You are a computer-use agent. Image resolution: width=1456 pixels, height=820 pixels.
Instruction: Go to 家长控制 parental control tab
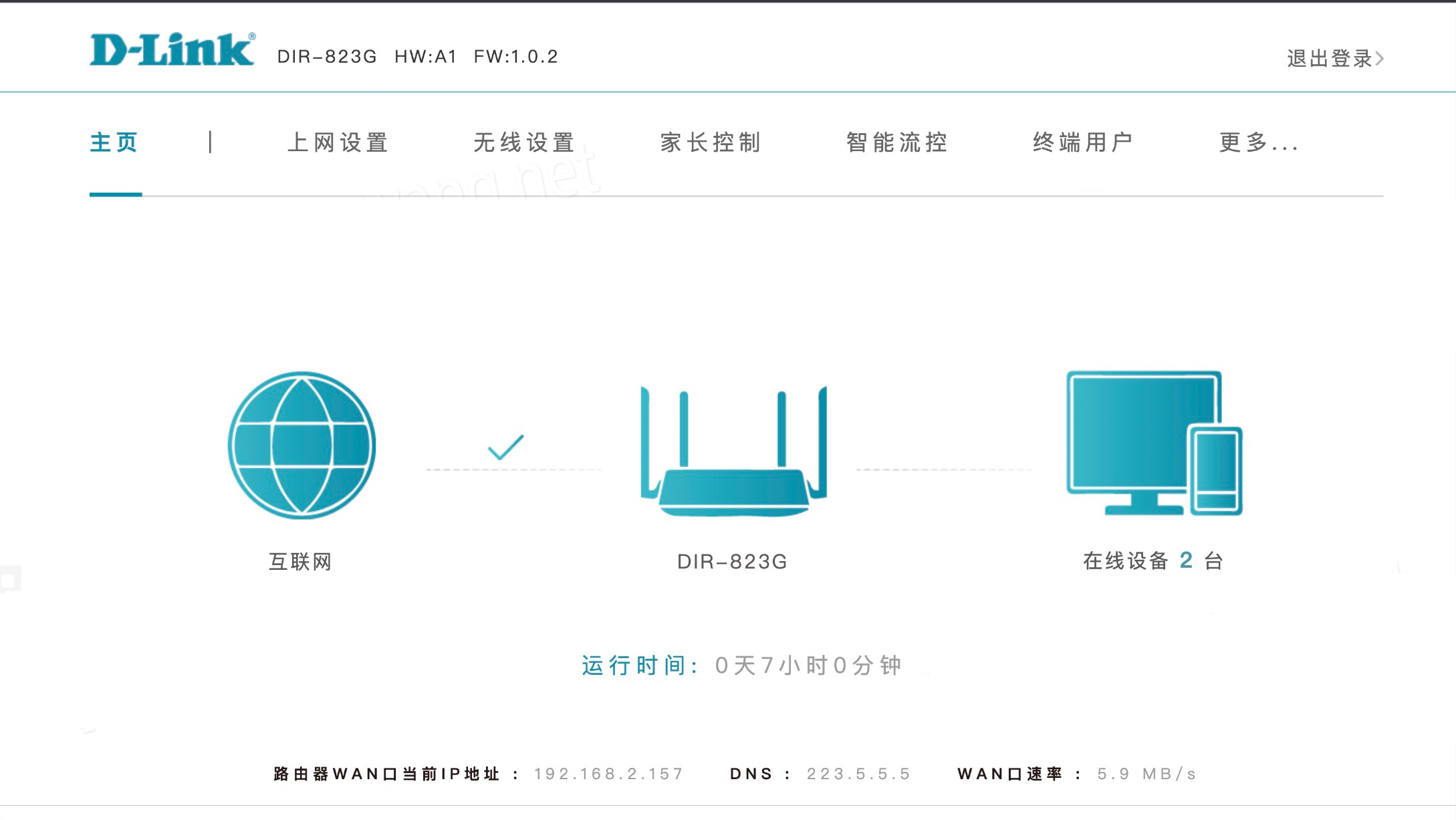(711, 142)
